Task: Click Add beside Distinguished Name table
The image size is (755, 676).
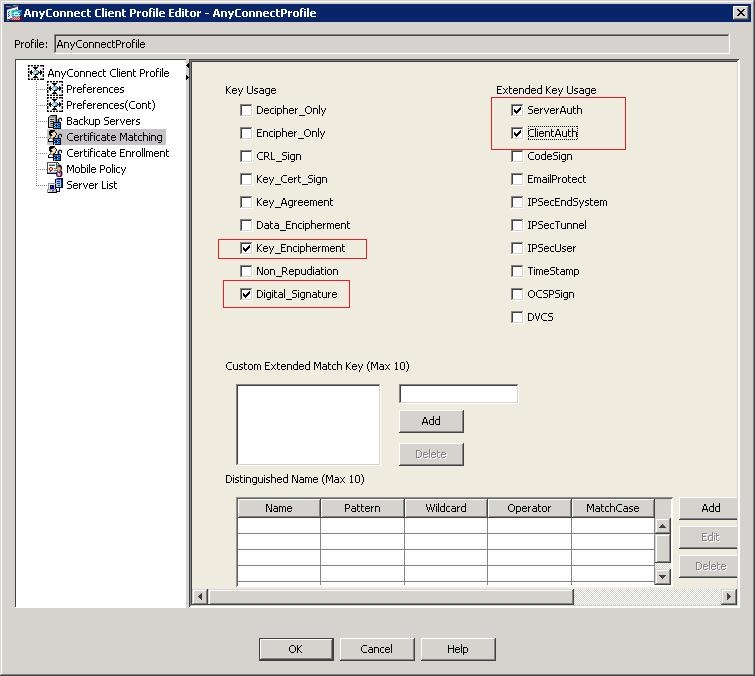Action: (x=708, y=508)
